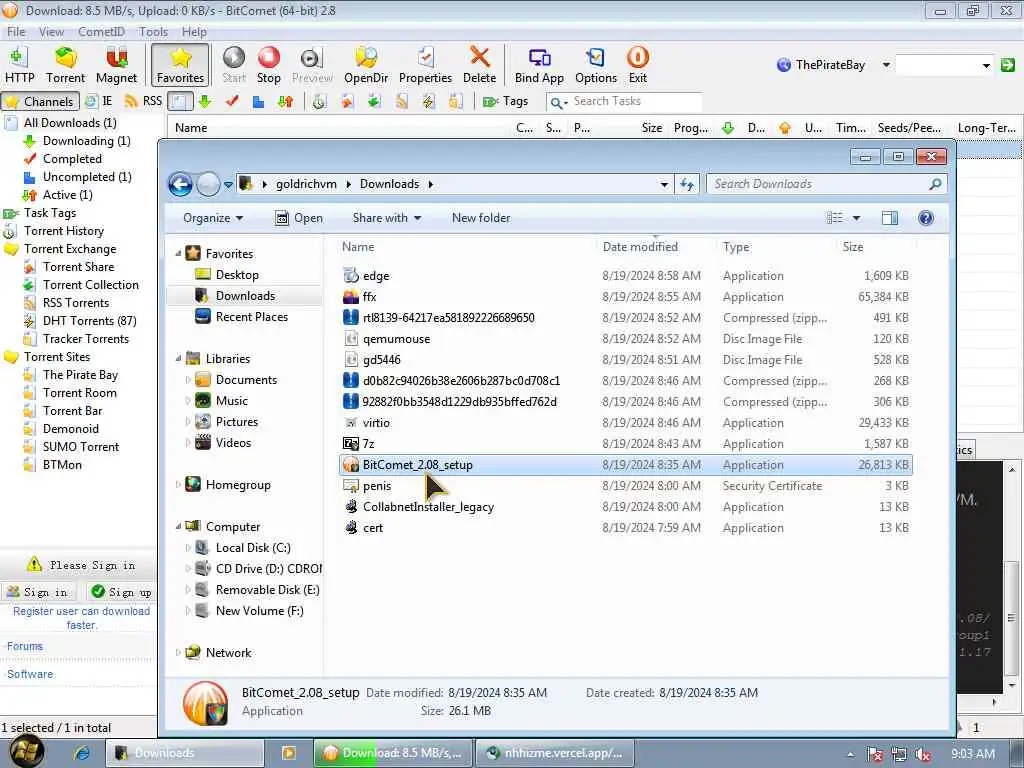Click the Tags button in BitComet

(x=505, y=101)
